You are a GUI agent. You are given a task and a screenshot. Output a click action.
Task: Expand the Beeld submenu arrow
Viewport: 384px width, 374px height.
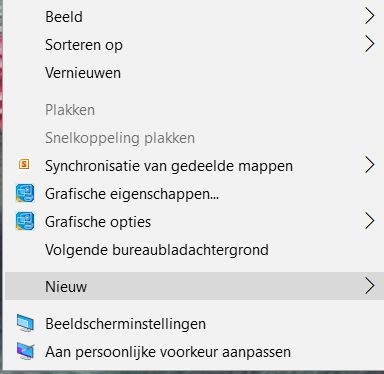click(369, 16)
